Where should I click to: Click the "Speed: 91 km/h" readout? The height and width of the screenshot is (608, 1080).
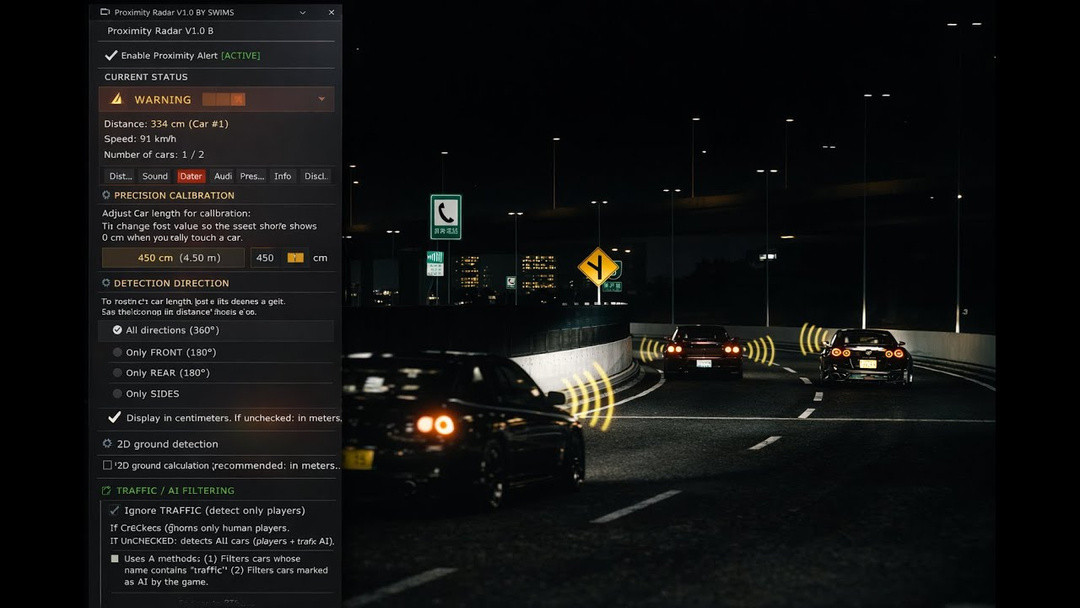pos(140,139)
